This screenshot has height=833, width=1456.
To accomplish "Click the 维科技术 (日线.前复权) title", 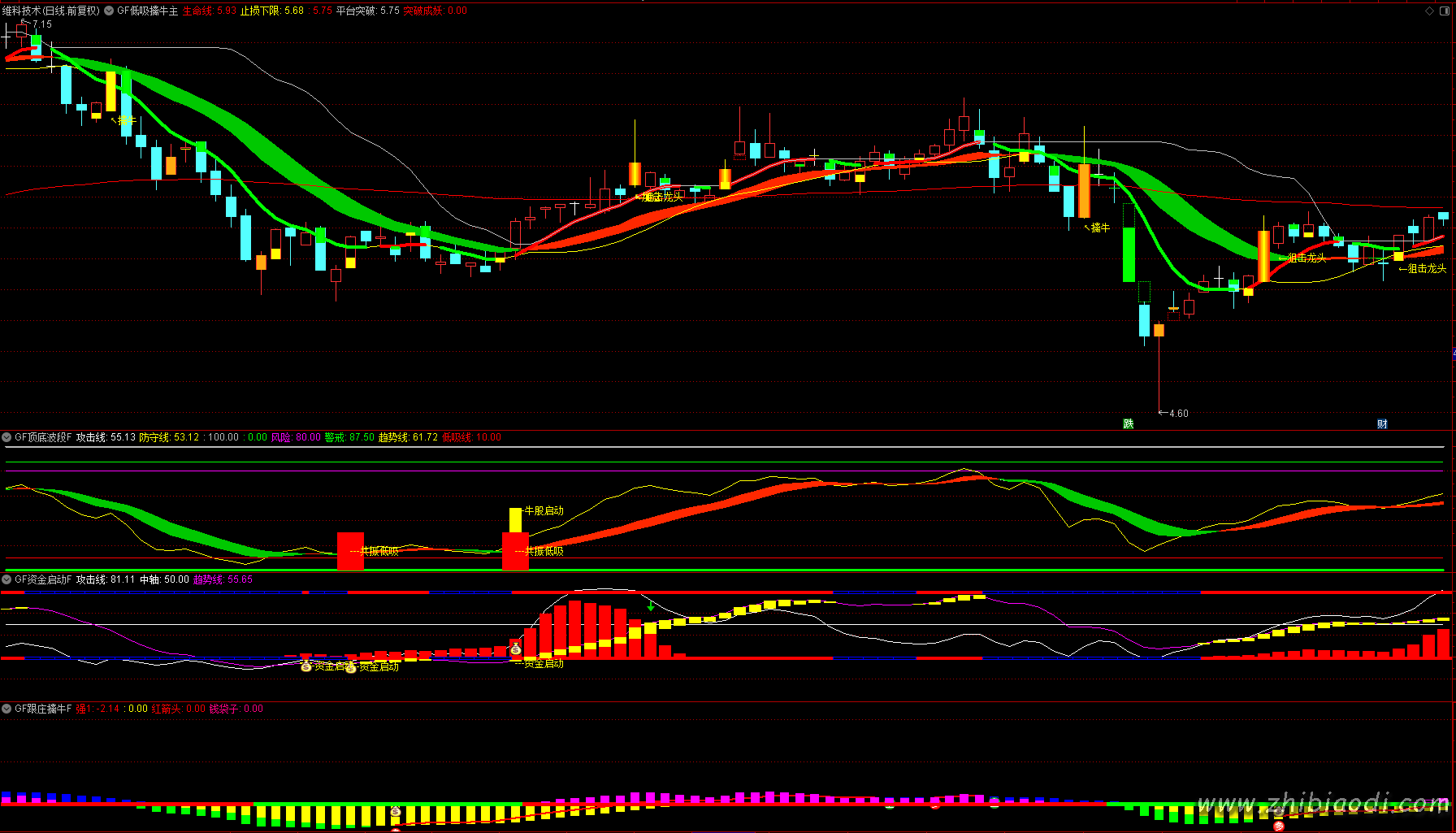I will [51, 11].
